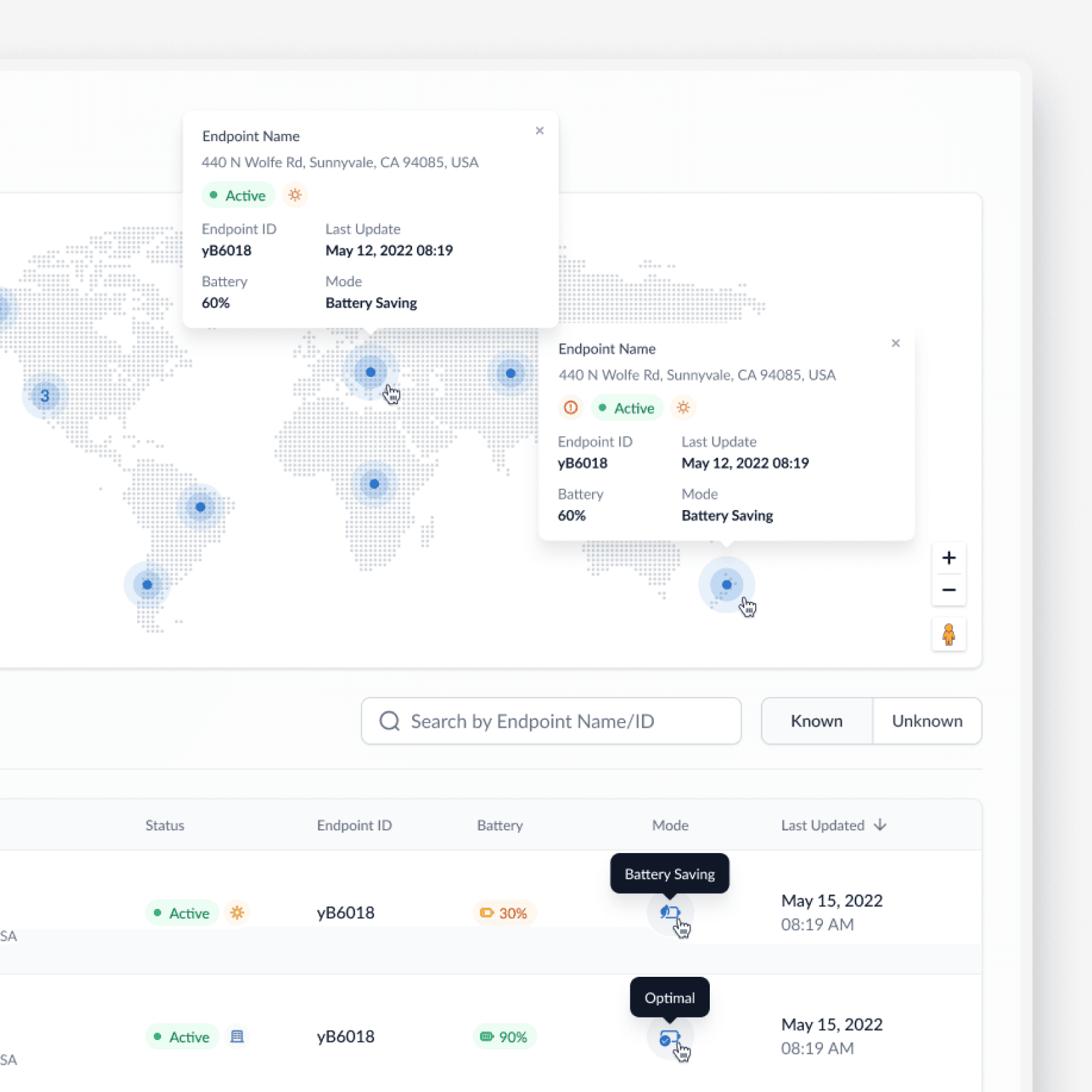Switch to the Unknown tab
1092x1092 pixels.
click(x=927, y=721)
